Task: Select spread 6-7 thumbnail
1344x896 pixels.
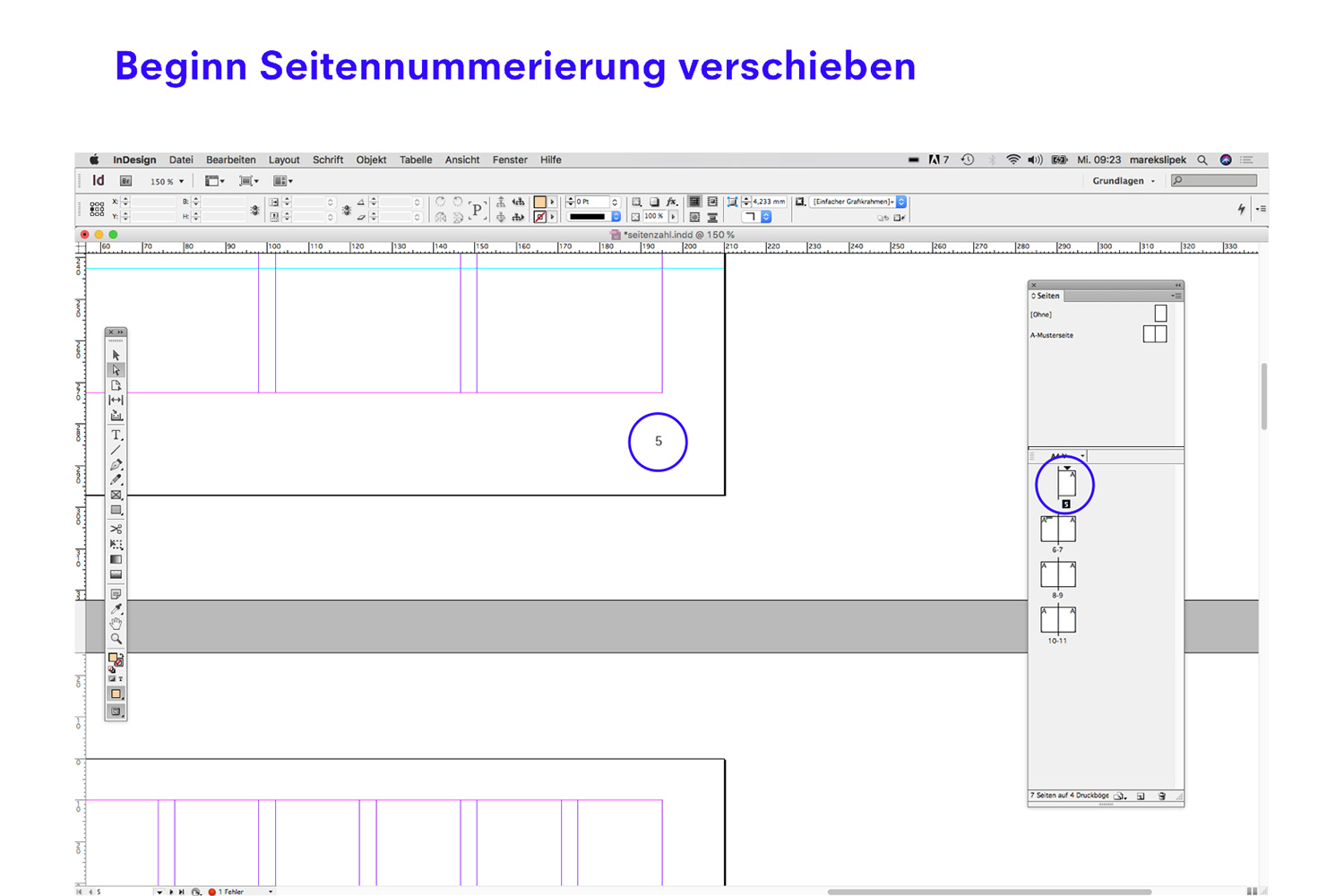Action: pyautogui.click(x=1058, y=529)
